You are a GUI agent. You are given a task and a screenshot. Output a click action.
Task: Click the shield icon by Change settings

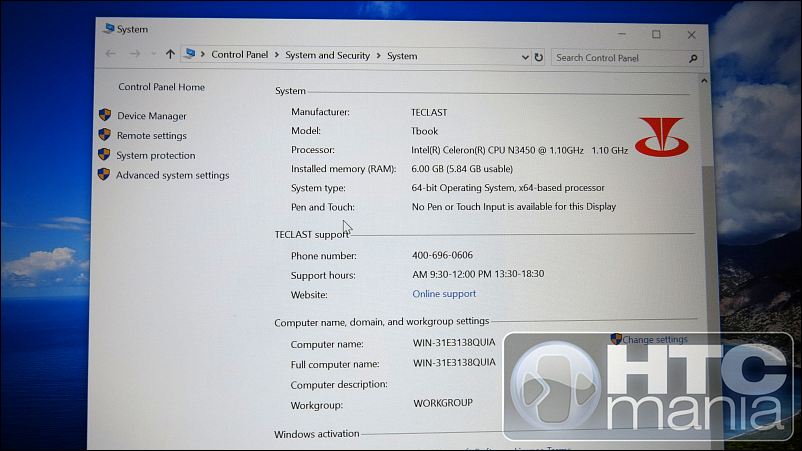point(616,339)
